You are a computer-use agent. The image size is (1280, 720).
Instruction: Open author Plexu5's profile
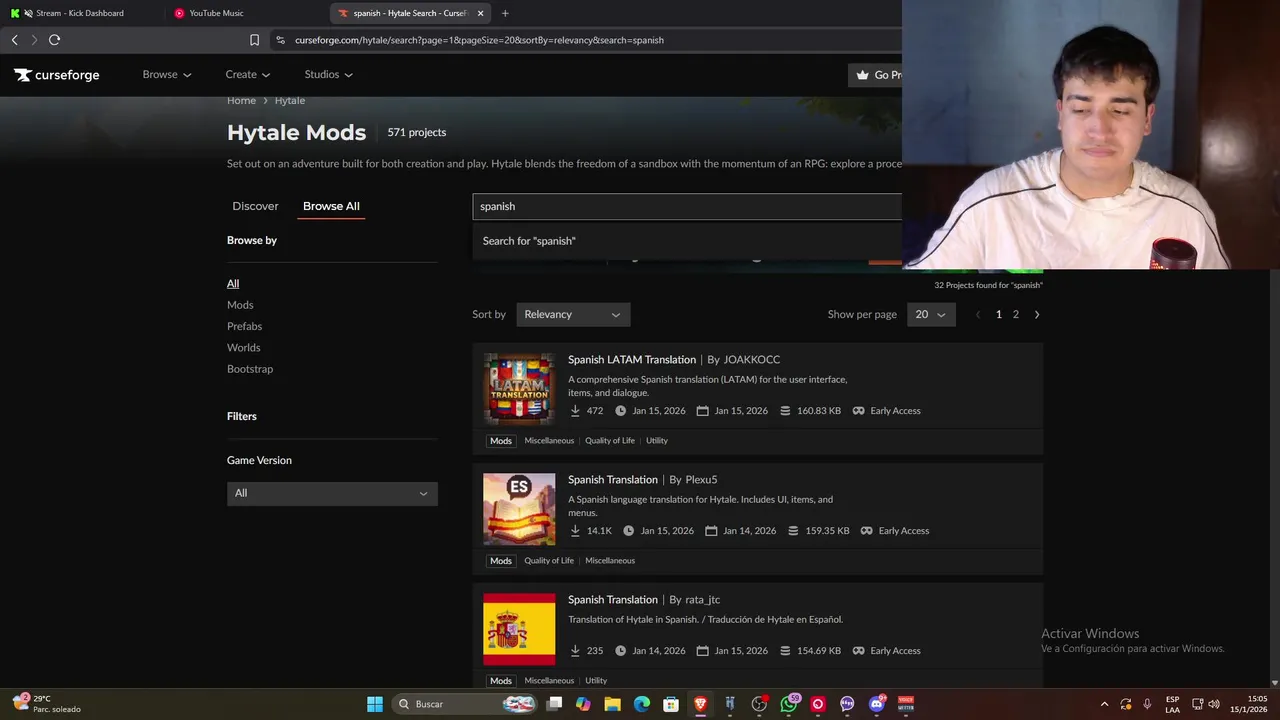[x=701, y=480]
